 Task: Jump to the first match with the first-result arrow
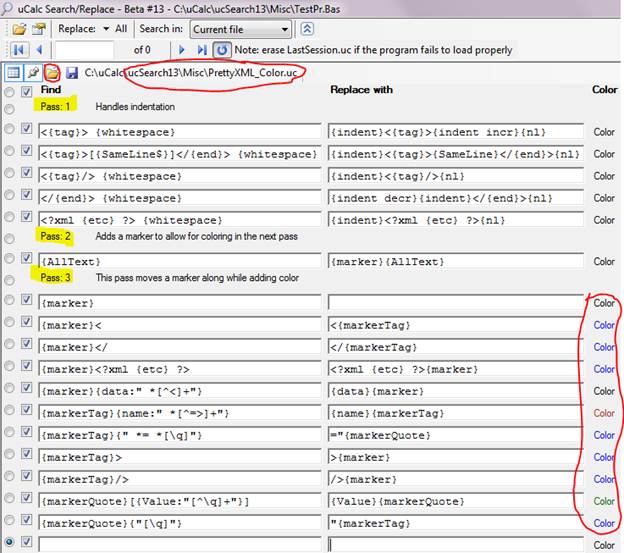pos(18,49)
